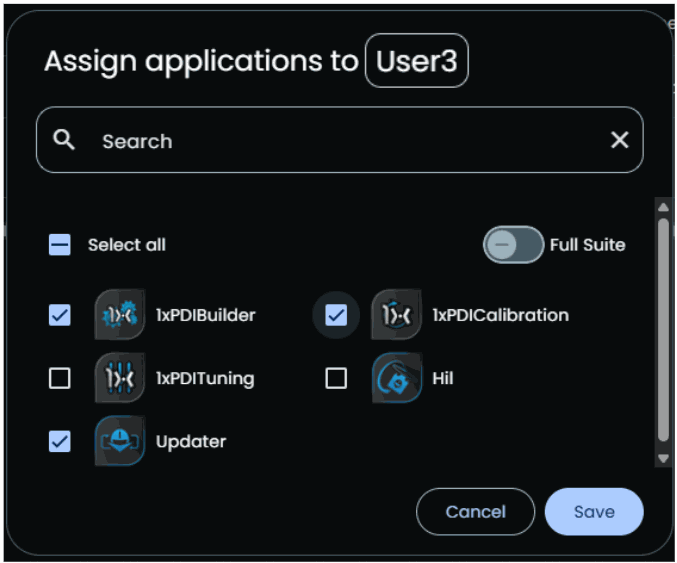
Task: Click the scrollbar down arrow
Action: (x=662, y=458)
